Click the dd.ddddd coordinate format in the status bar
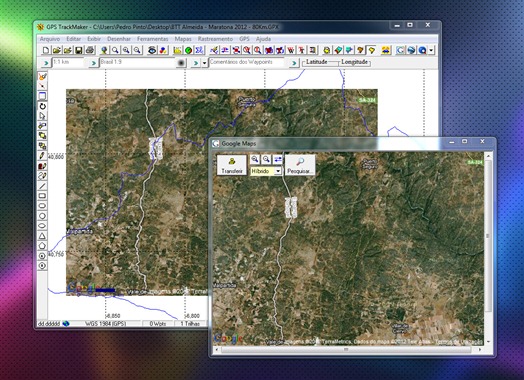The height and width of the screenshot is (380, 524). click(x=48, y=324)
